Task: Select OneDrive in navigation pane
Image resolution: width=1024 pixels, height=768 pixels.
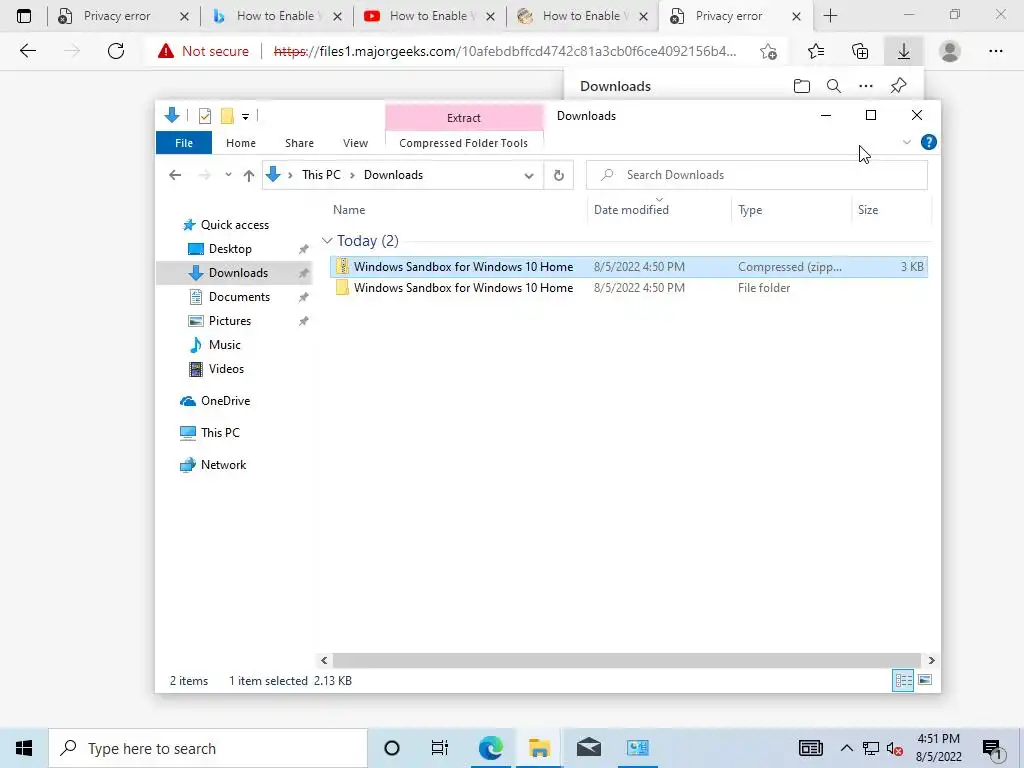Action: [x=225, y=401]
